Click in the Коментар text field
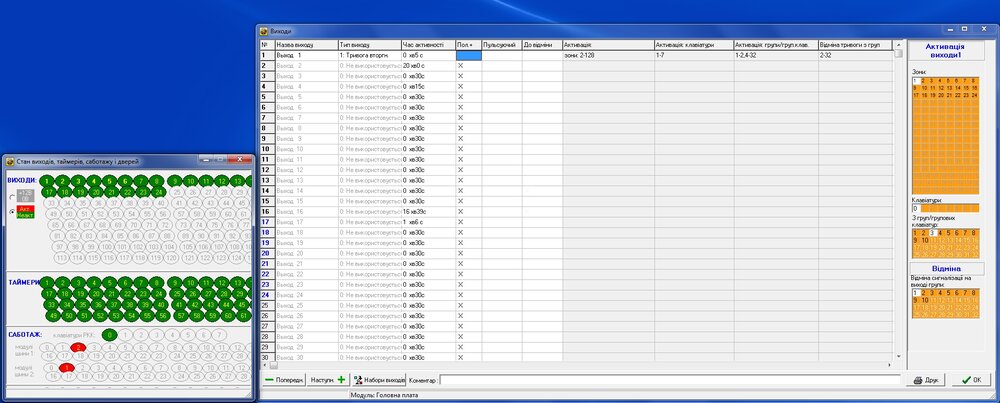1000x403 pixels. pos(670,379)
